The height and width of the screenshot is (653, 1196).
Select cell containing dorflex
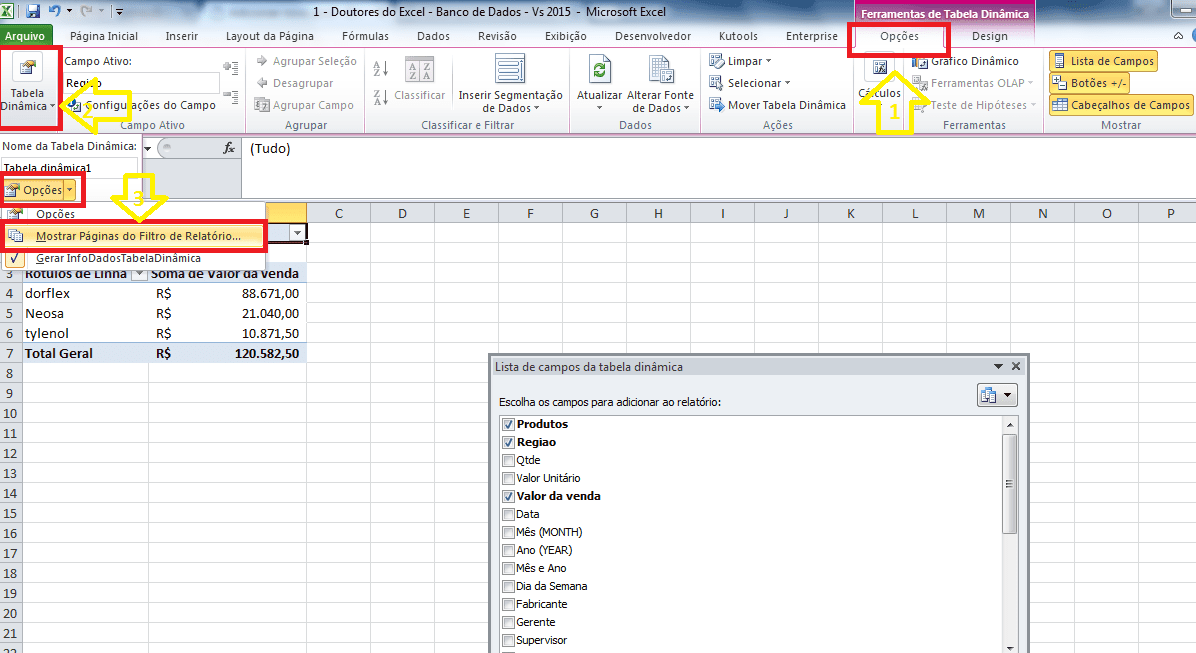click(x=85, y=294)
